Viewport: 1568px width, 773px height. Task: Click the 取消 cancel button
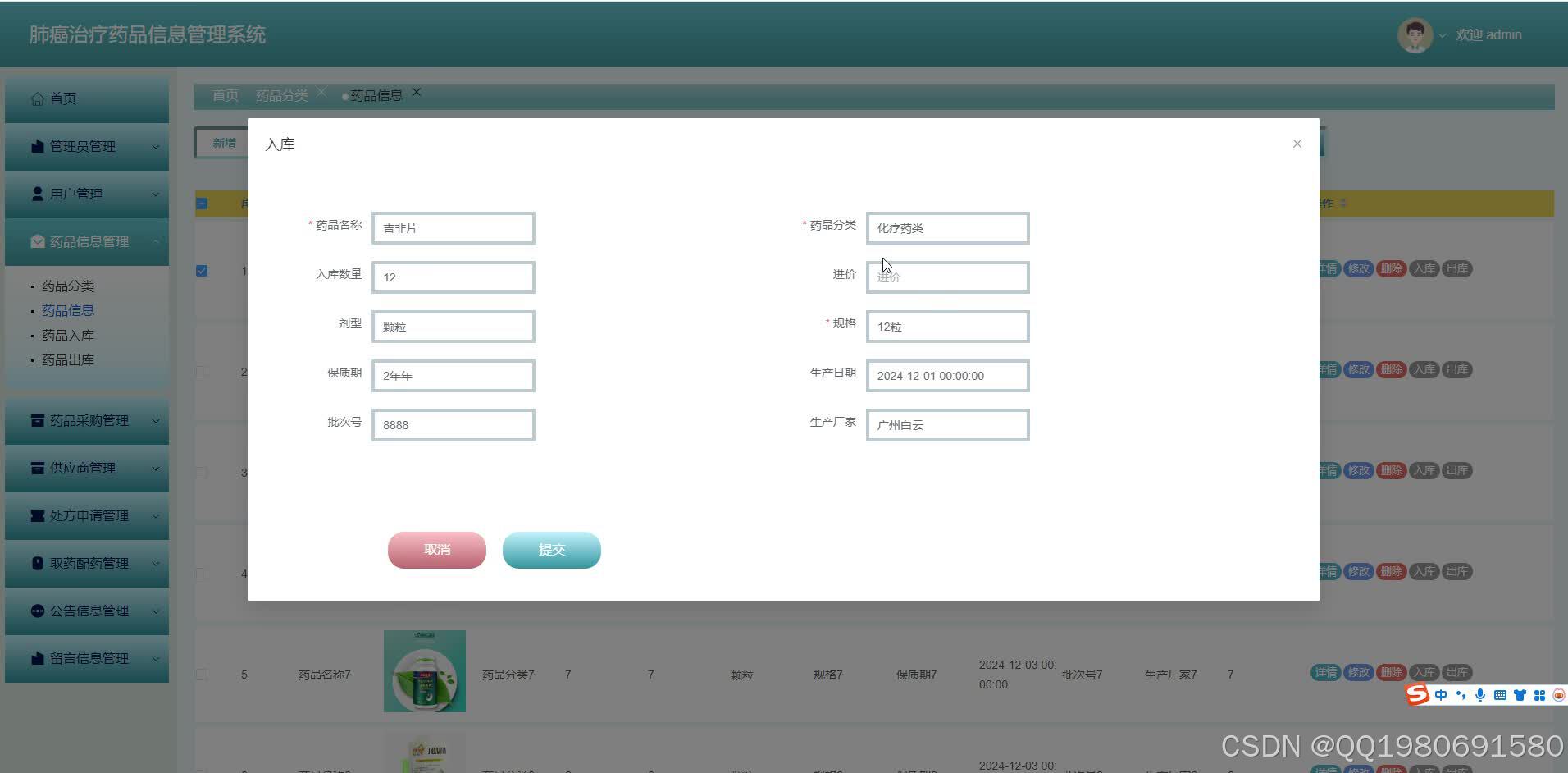(x=437, y=550)
